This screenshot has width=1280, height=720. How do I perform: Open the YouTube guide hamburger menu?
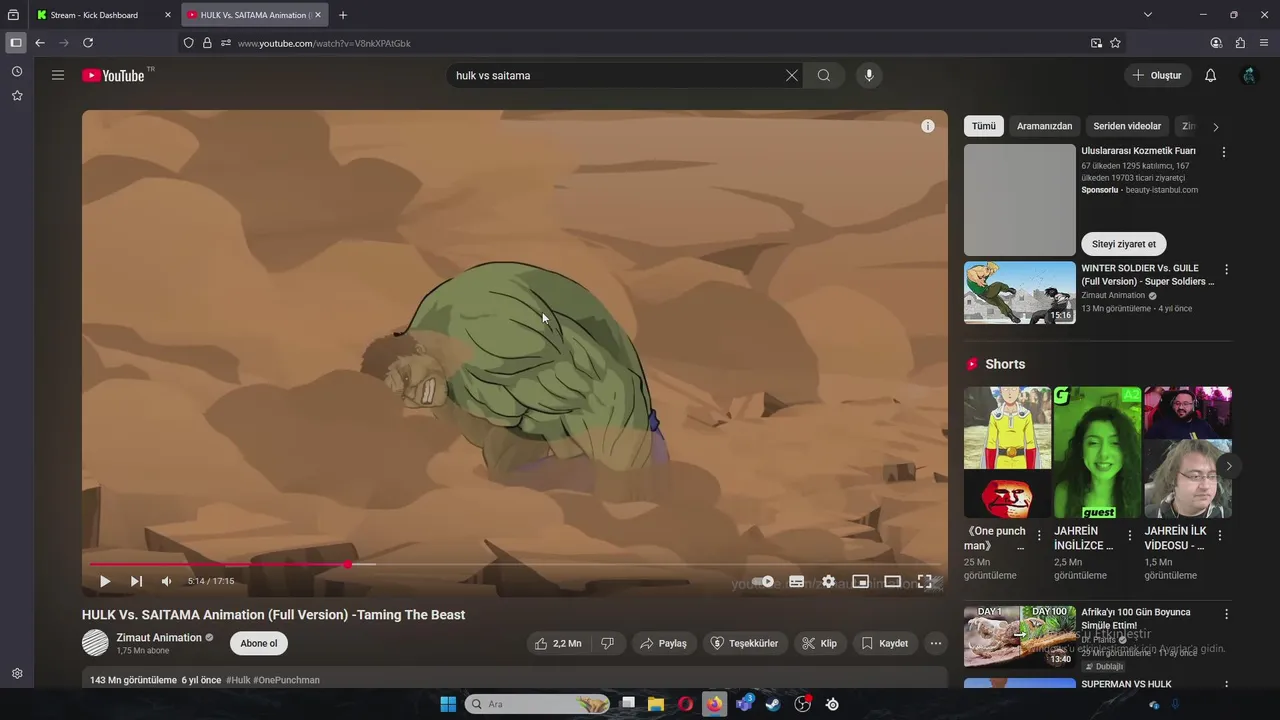58,75
